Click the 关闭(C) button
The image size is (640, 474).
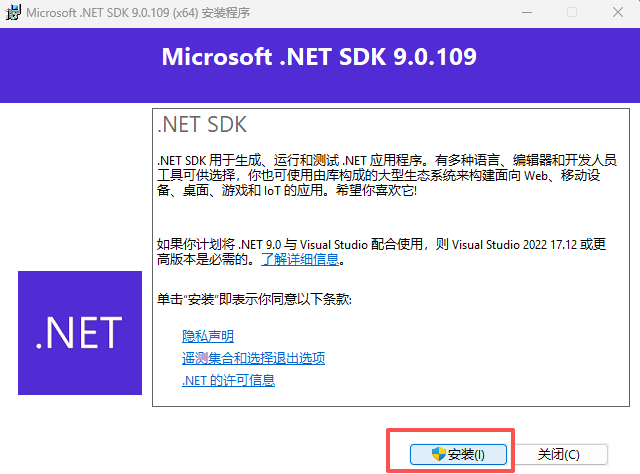coord(559,454)
